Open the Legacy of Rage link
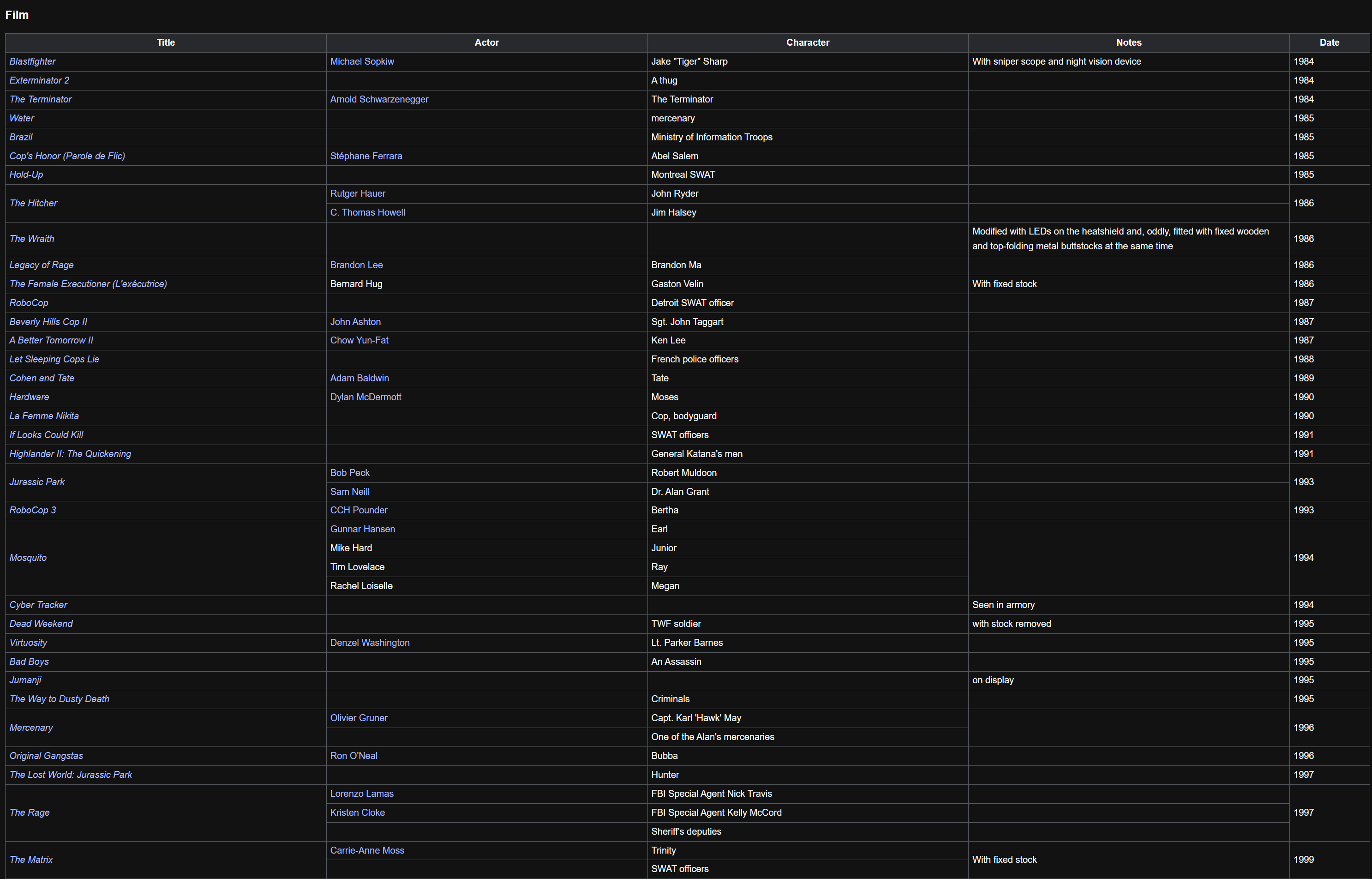 (42, 265)
